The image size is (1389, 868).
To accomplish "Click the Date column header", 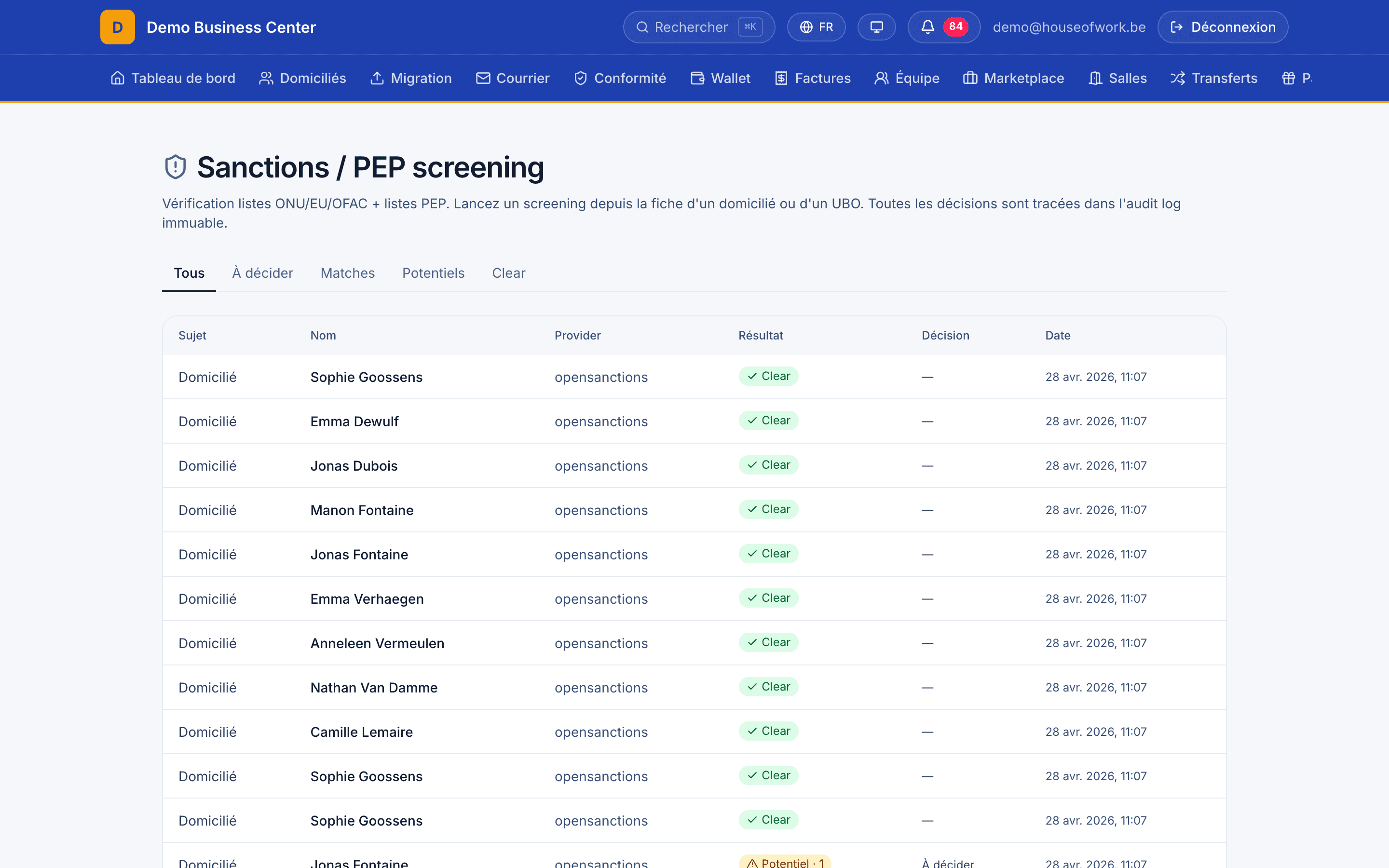I will point(1058,335).
